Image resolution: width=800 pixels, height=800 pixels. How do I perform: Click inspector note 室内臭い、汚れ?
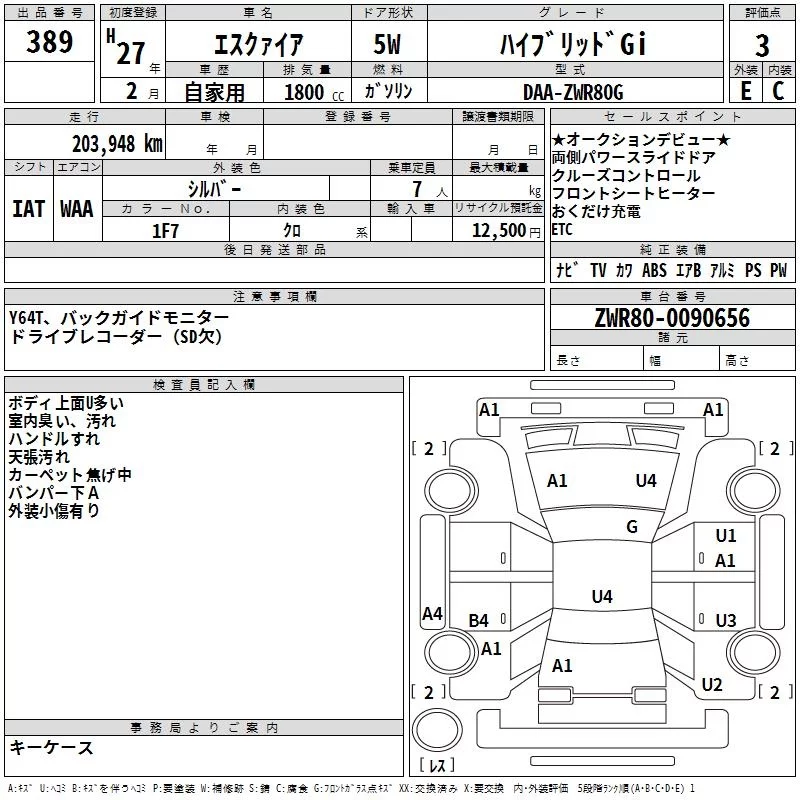[62, 421]
